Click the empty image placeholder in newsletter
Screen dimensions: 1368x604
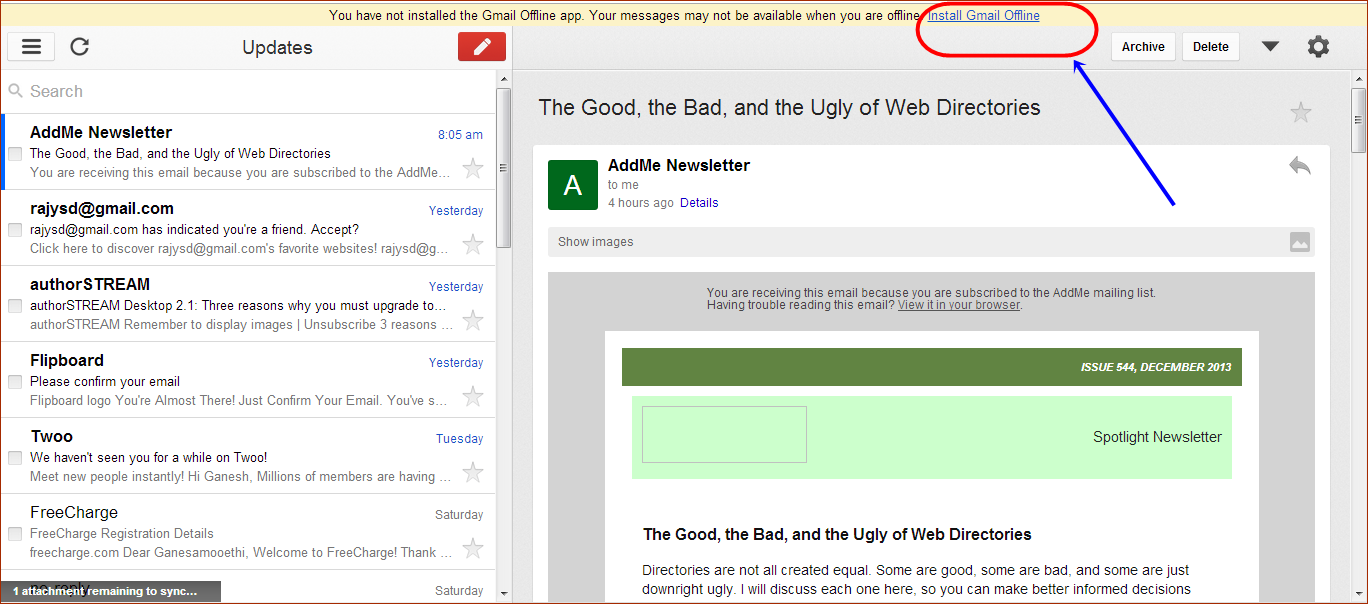[x=724, y=434]
